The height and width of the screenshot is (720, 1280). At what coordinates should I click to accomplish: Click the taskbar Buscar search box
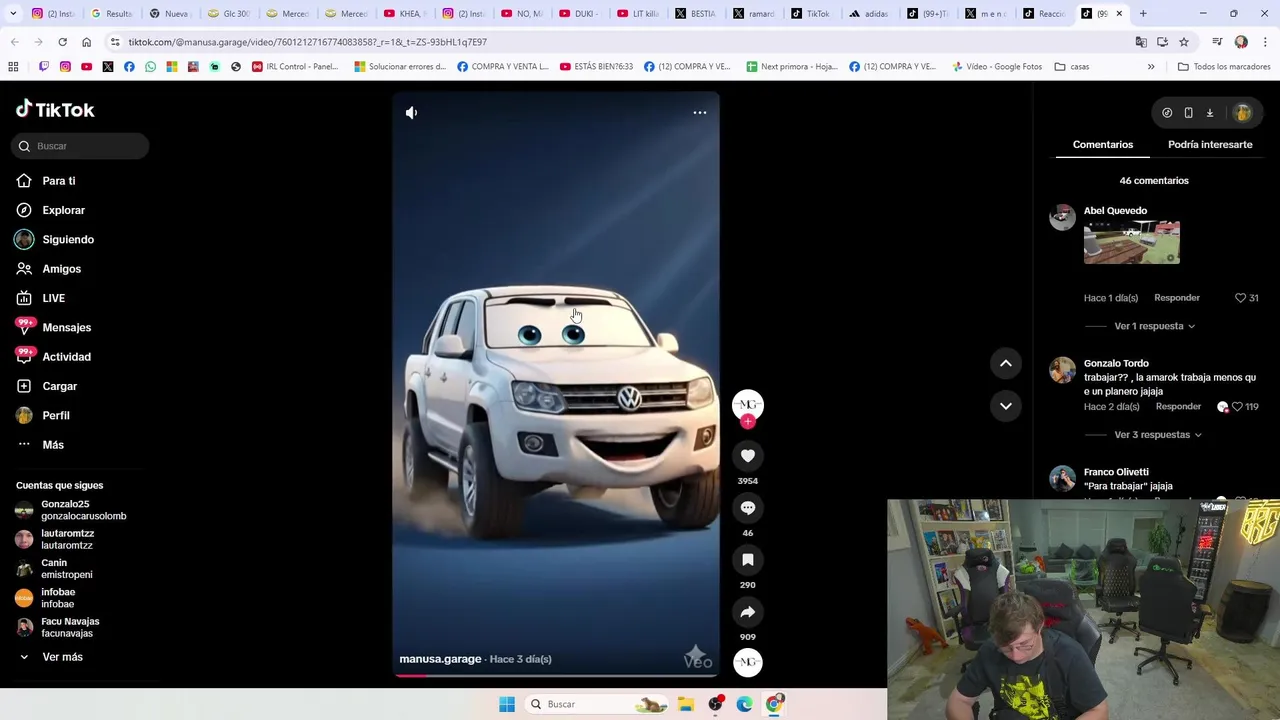[597, 704]
